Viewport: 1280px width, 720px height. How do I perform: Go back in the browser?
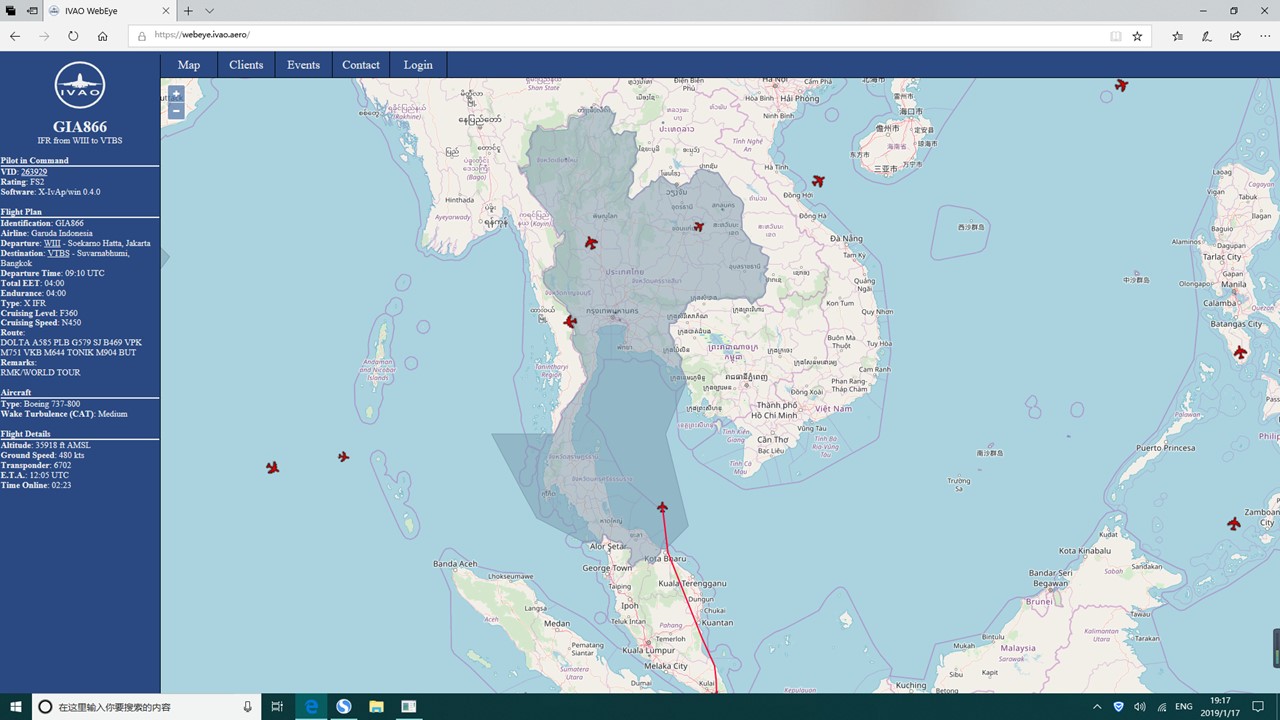coord(15,36)
